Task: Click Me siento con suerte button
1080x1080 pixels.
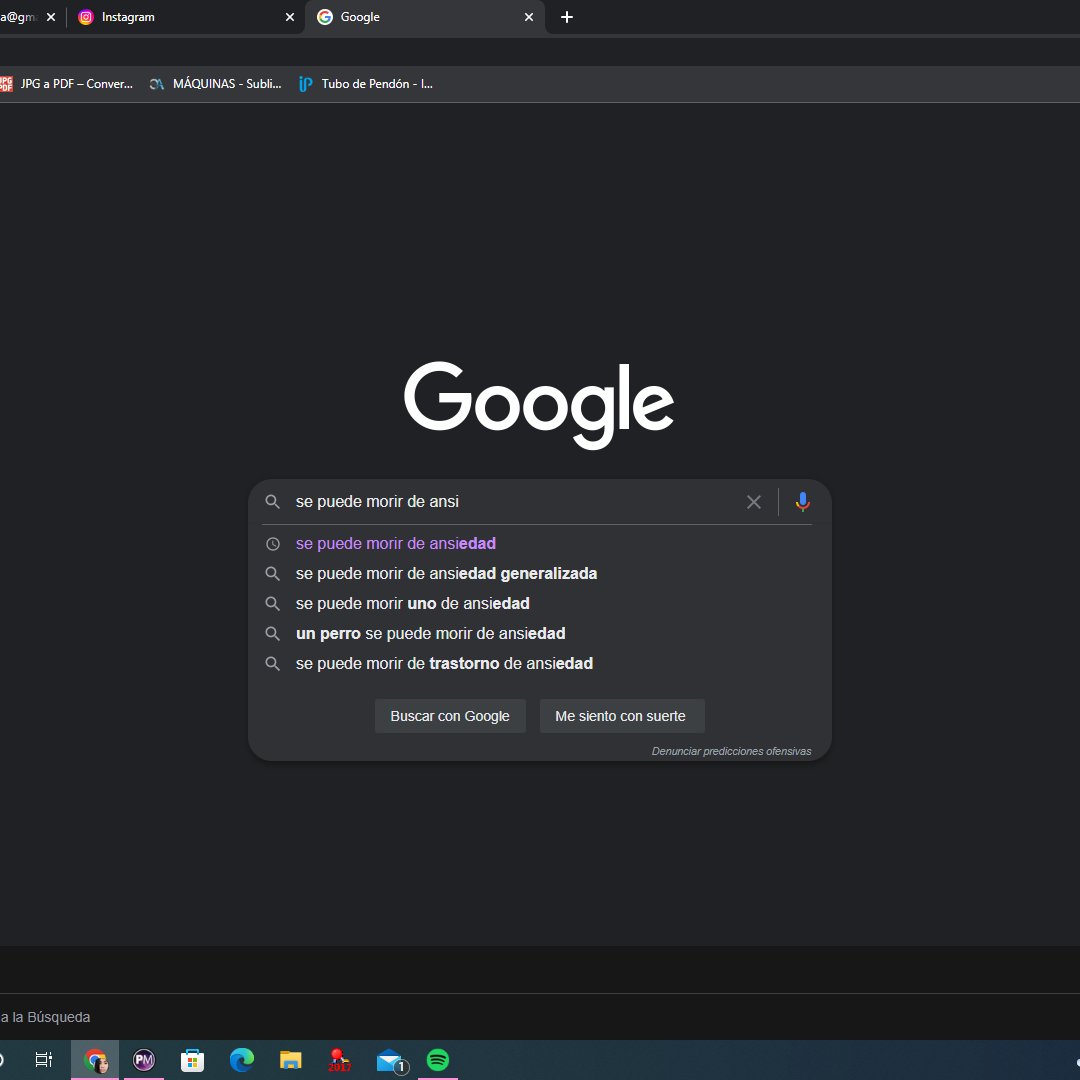Action: pyautogui.click(x=622, y=716)
